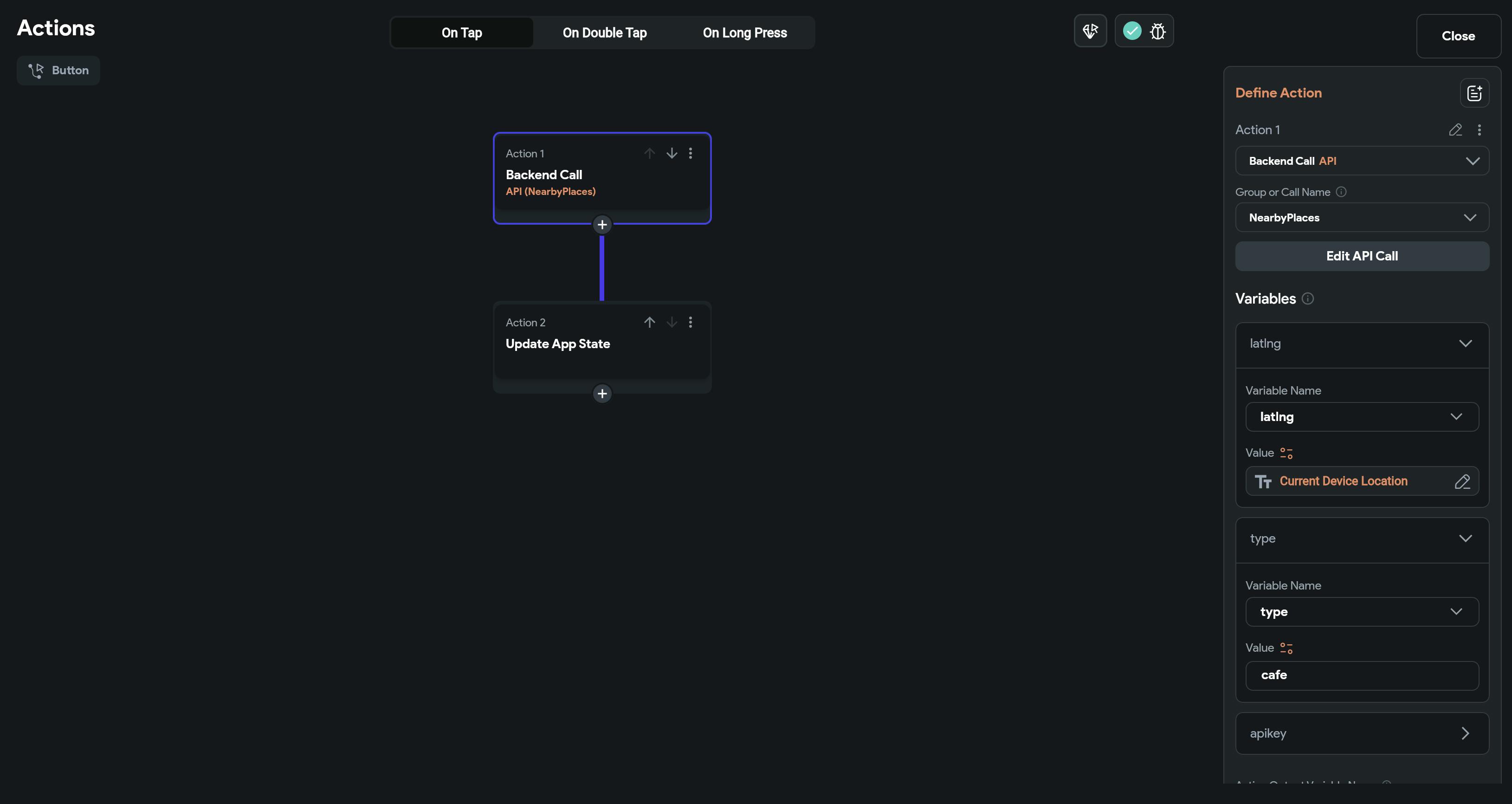1512x804 pixels.
Task: Open the NearbyPlaces call name dropdown
Action: tap(1361, 218)
